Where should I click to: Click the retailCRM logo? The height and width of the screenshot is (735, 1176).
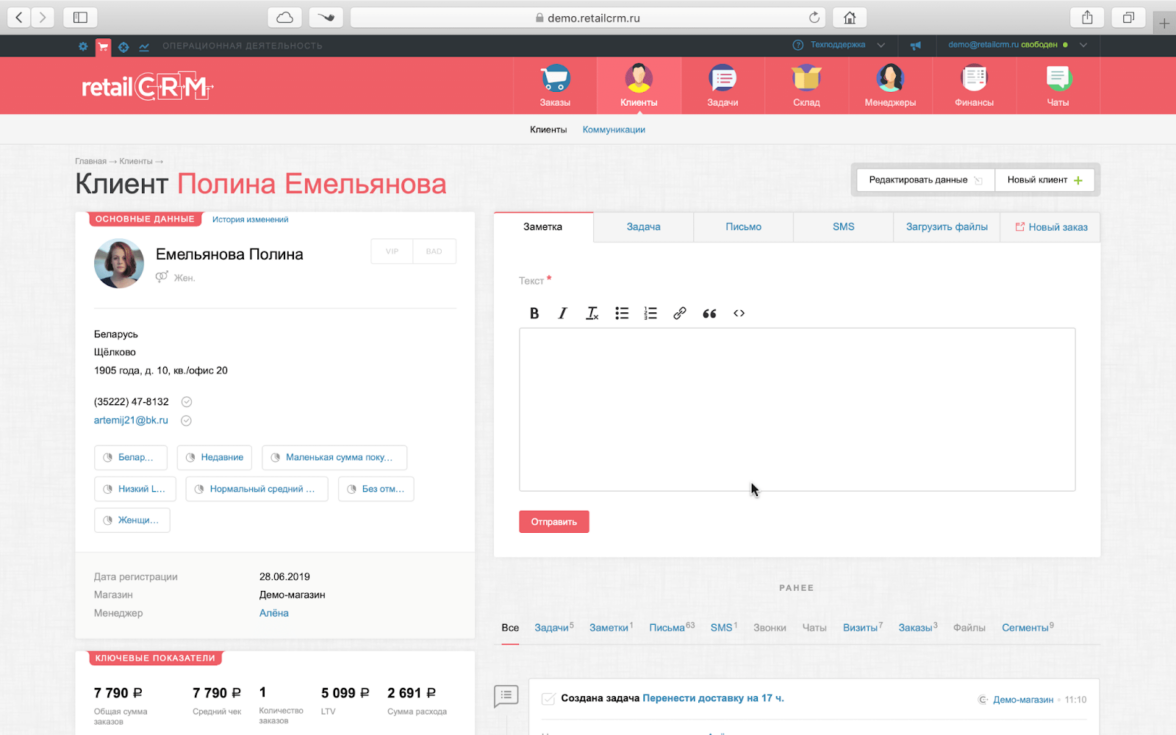(x=147, y=87)
